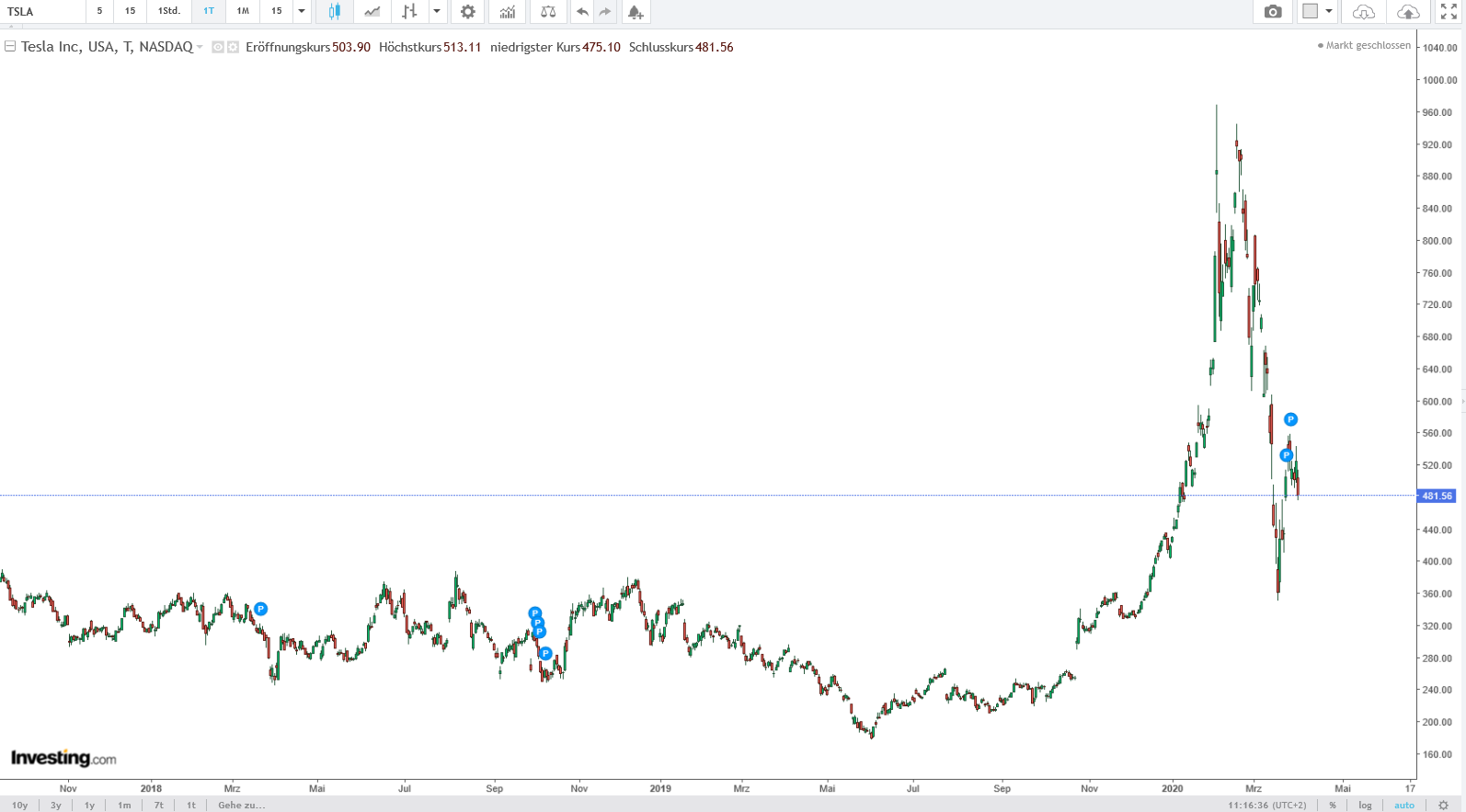The width and height of the screenshot is (1466, 812).
Task: Select the candlestick chart type icon
Action: tap(334, 12)
